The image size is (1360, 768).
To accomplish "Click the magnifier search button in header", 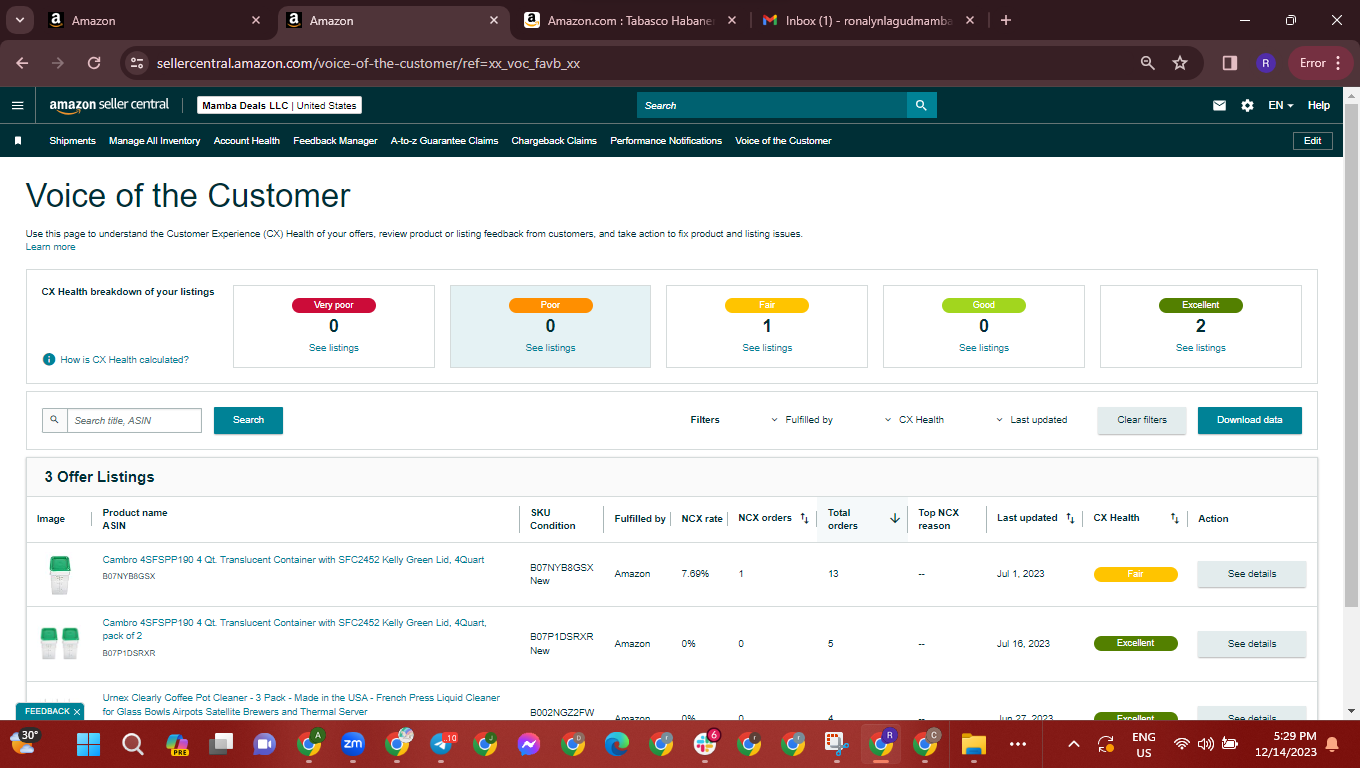I will [922, 105].
